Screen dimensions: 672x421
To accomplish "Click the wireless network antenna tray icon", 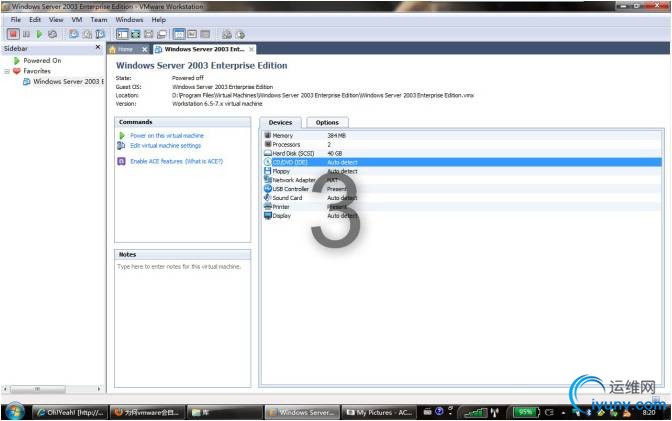I will 495,412.
